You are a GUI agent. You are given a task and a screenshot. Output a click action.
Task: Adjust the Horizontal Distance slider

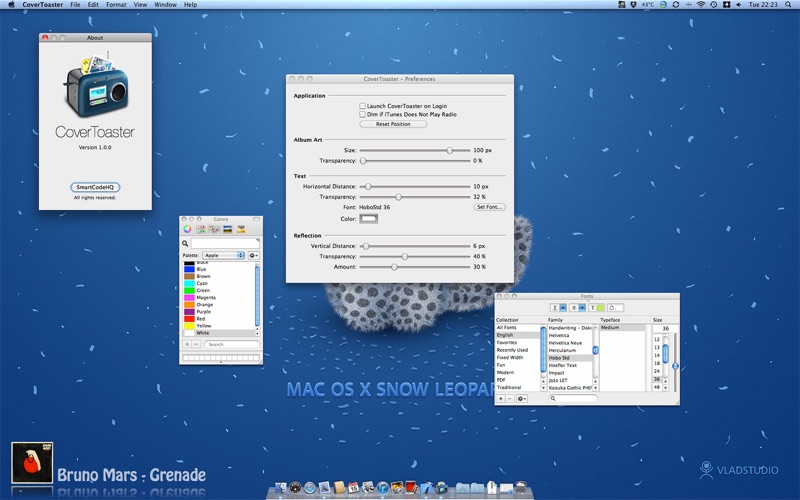415,187
